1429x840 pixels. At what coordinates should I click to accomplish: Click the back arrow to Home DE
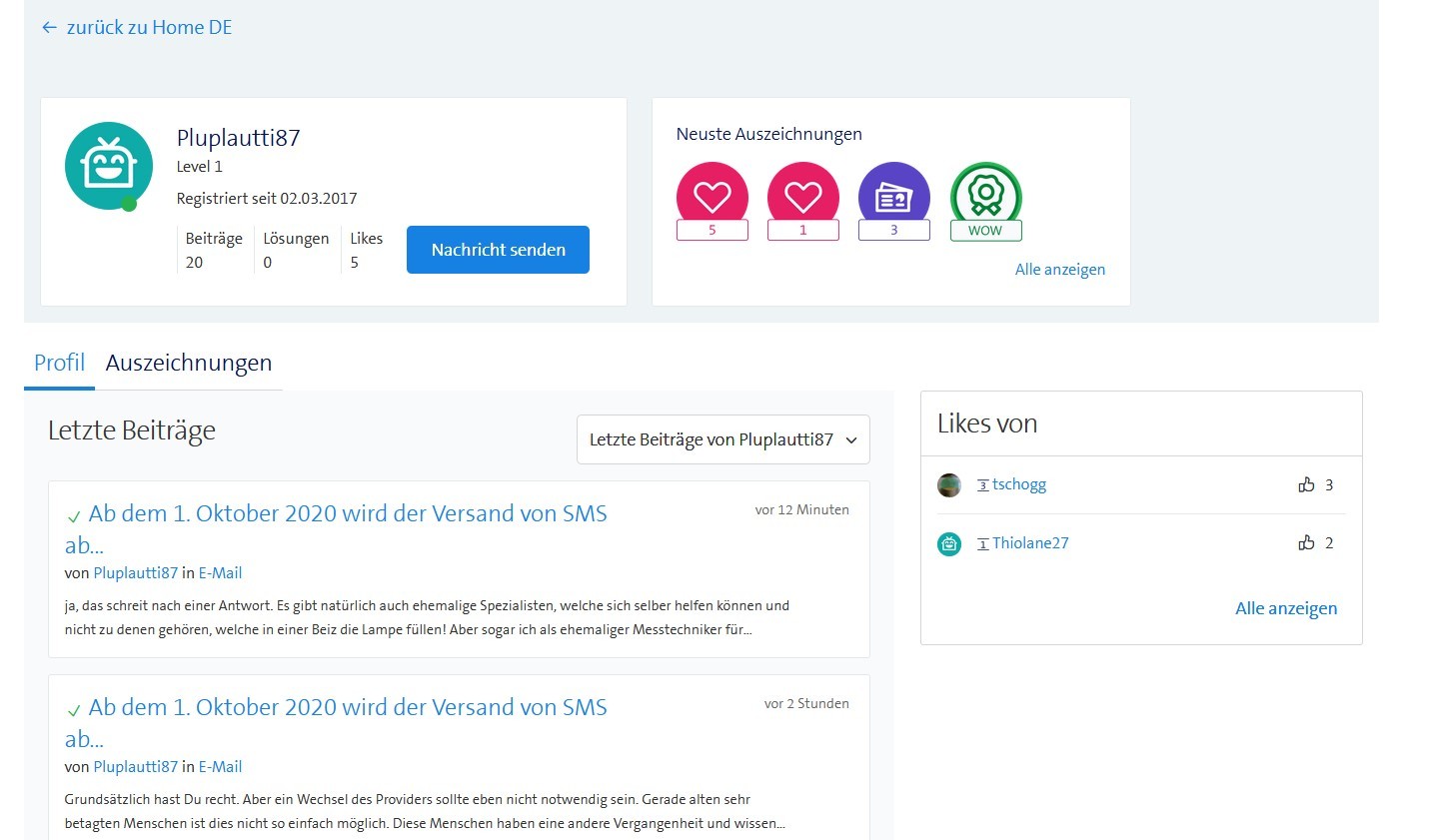pyautogui.click(x=49, y=28)
